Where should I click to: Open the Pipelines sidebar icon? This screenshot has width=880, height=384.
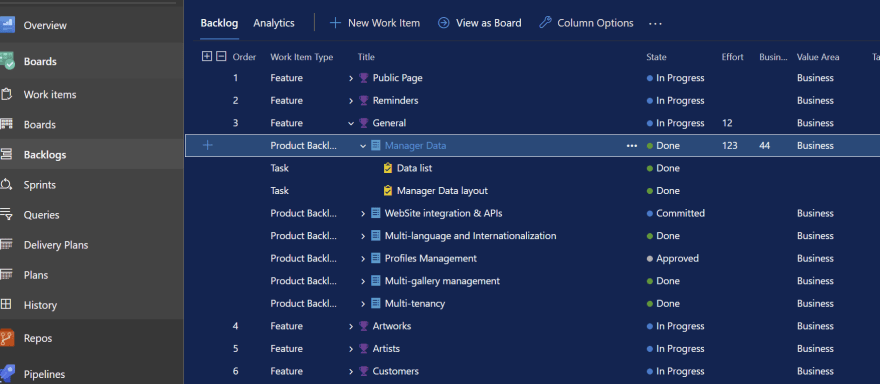6,374
